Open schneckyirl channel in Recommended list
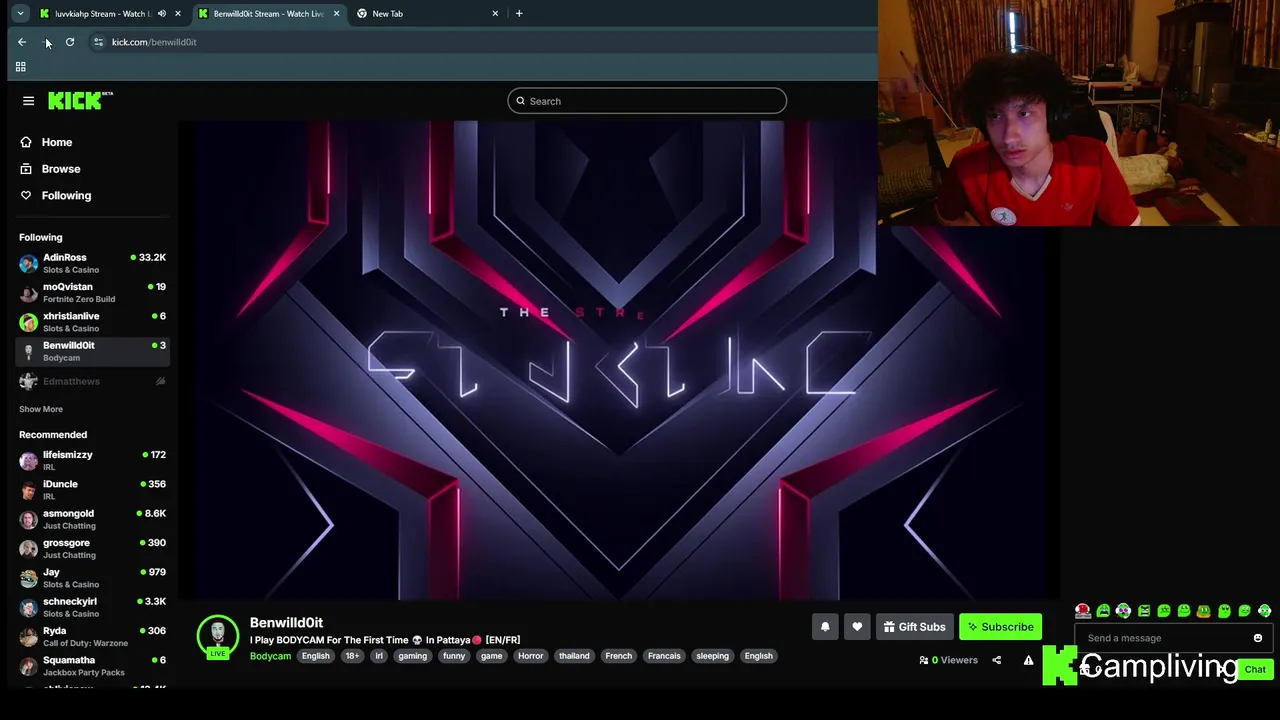1280x720 pixels. click(x=93, y=607)
